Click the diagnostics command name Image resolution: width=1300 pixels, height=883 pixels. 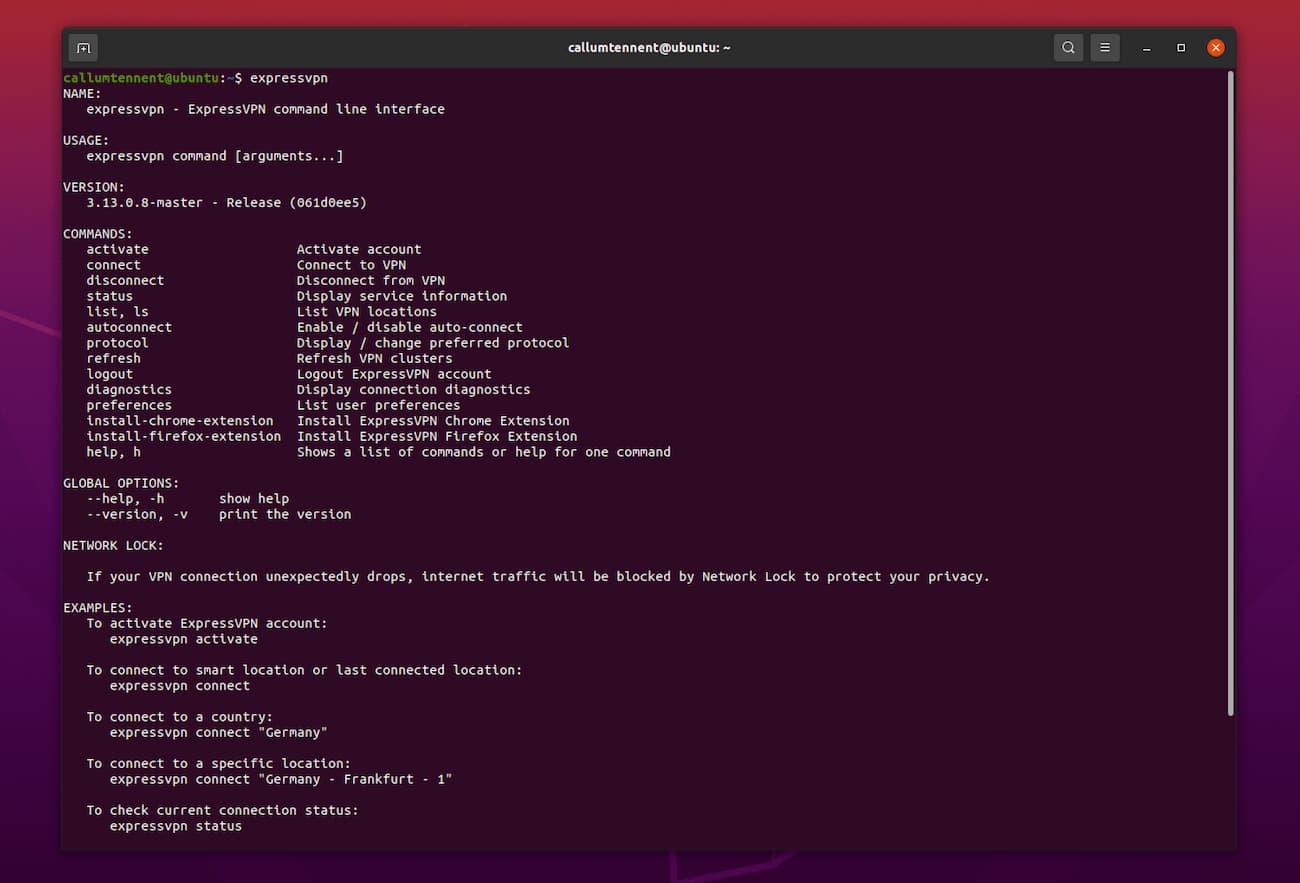coord(129,389)
